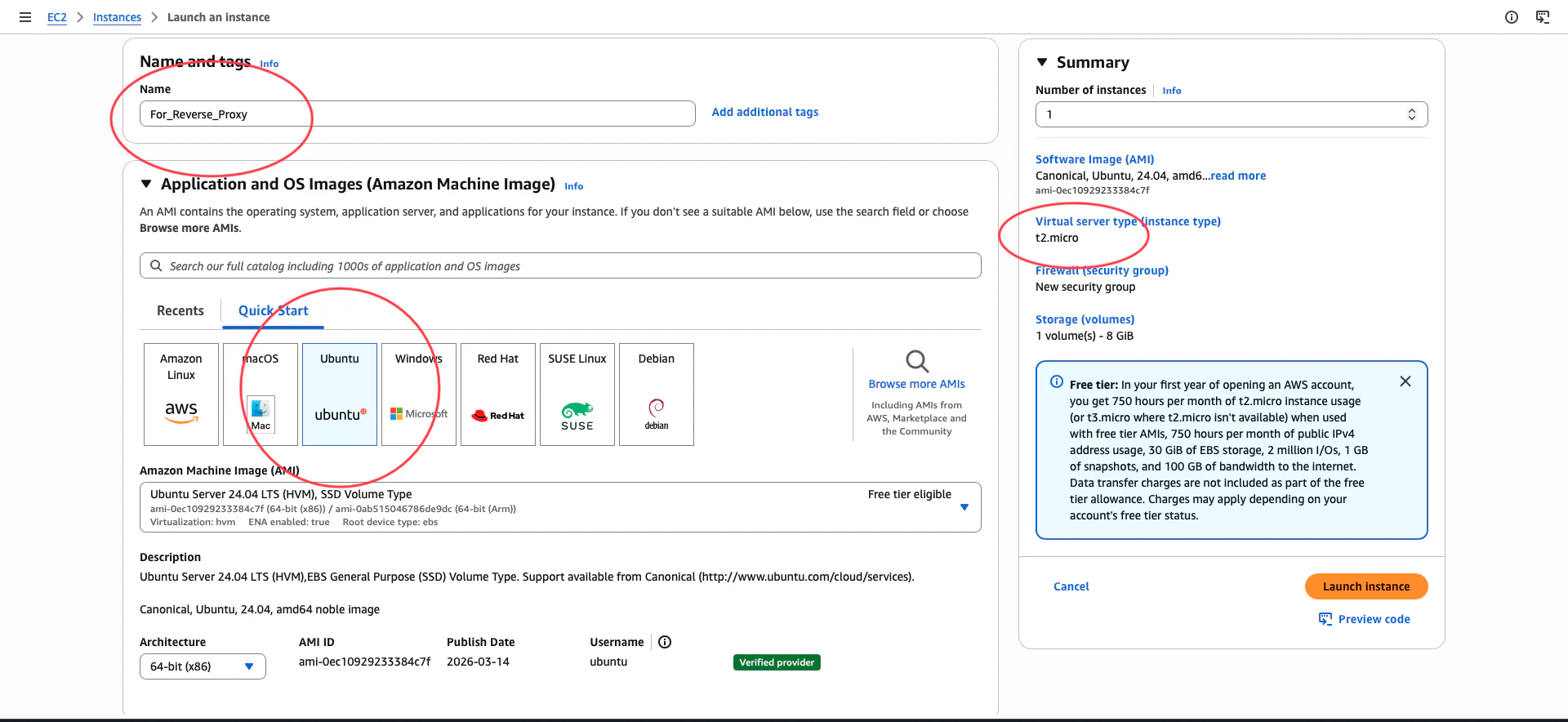Click the New security group value
This screenshot has height=722, width=1568.
[x=1085, y=287]
